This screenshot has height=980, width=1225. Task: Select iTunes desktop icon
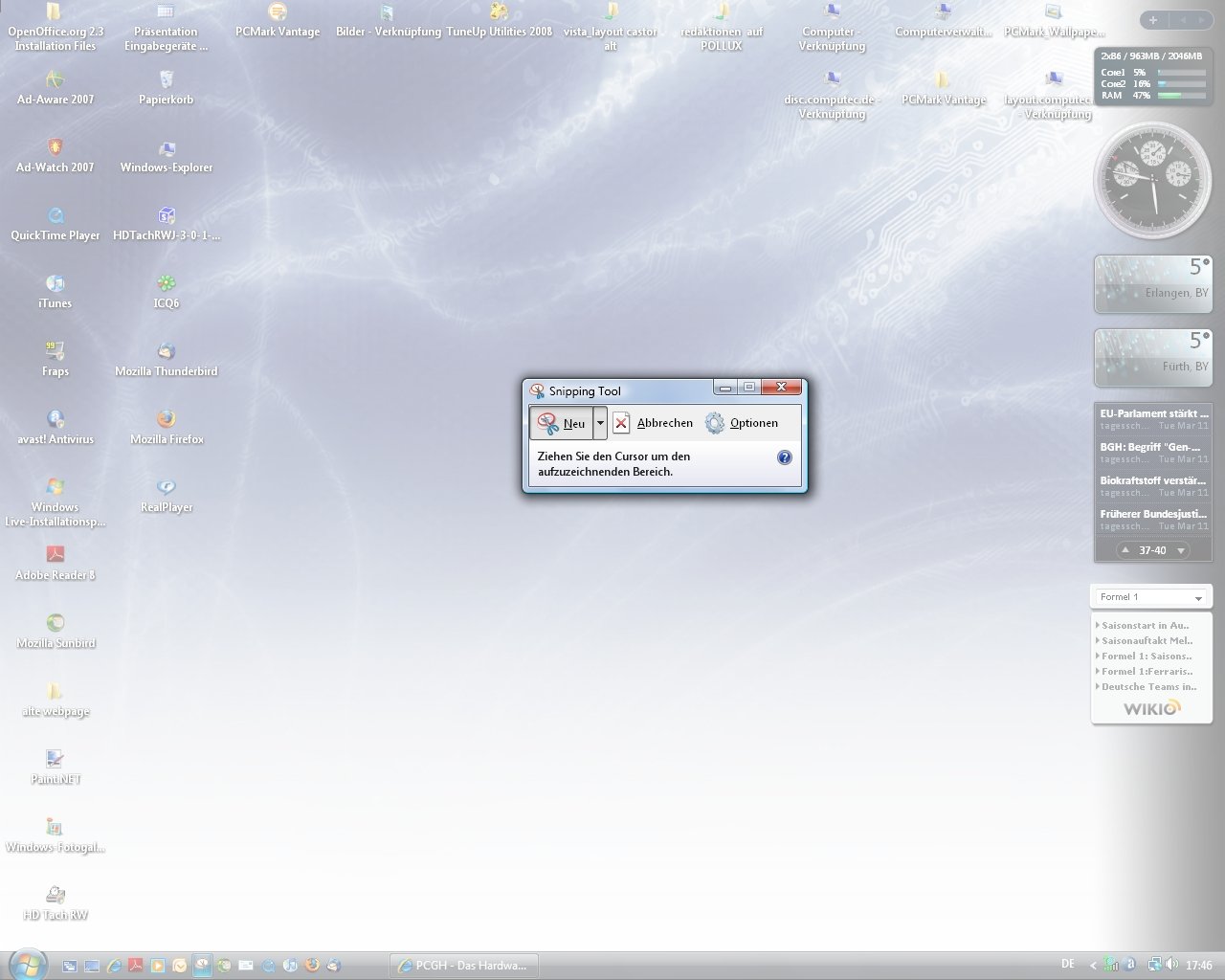pyautogui.click(x=56, y=290)
